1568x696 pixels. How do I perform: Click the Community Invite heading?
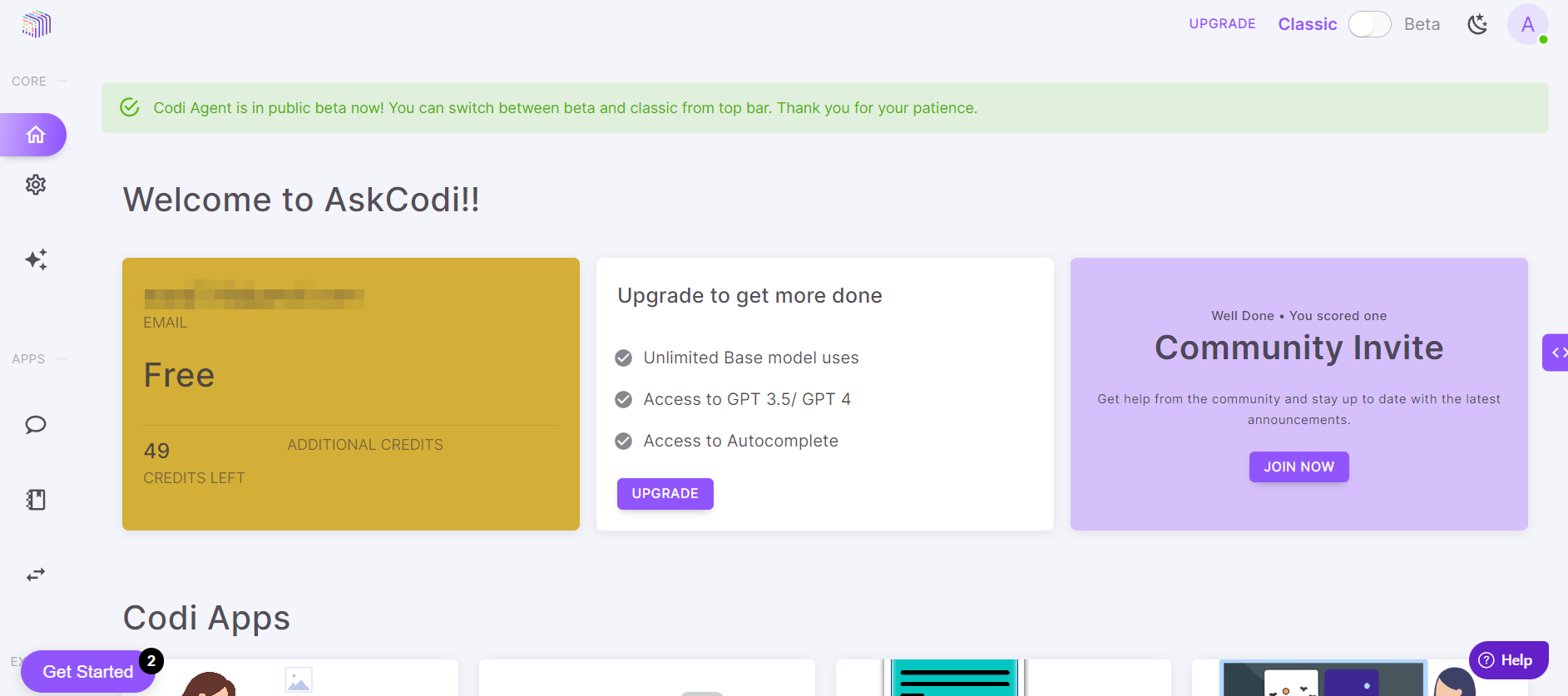pos(1299,348)
